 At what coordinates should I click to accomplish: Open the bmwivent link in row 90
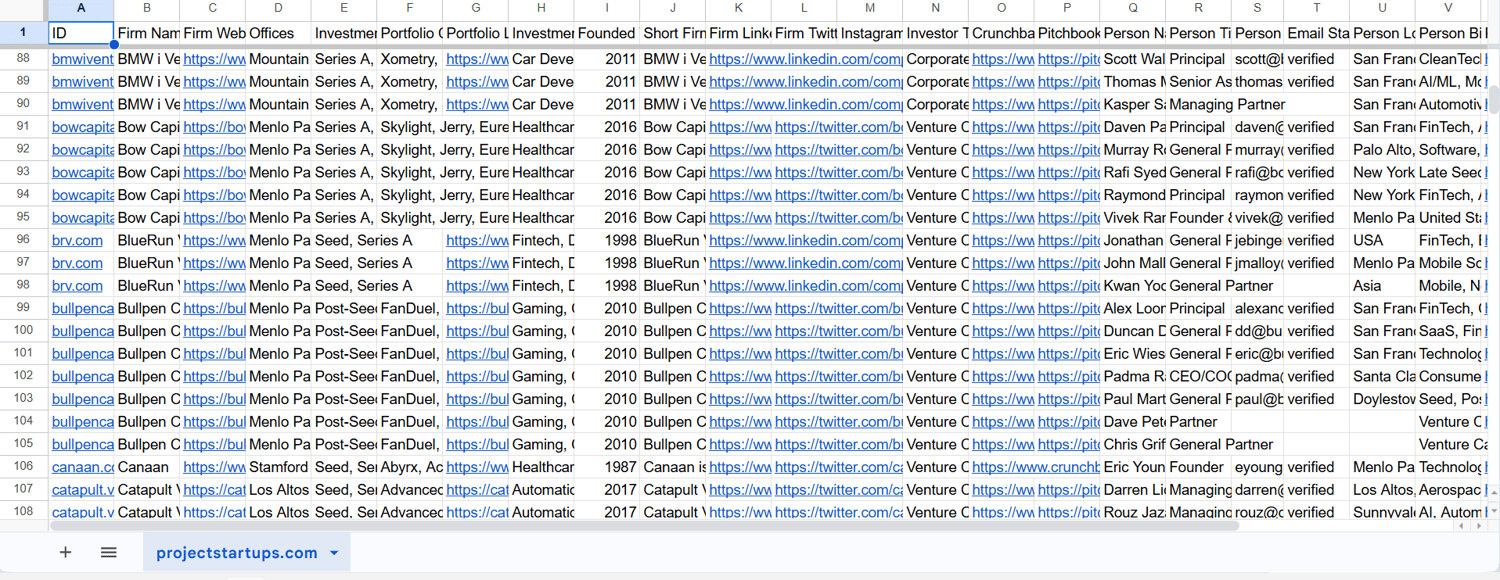click(x=83, y=104)
